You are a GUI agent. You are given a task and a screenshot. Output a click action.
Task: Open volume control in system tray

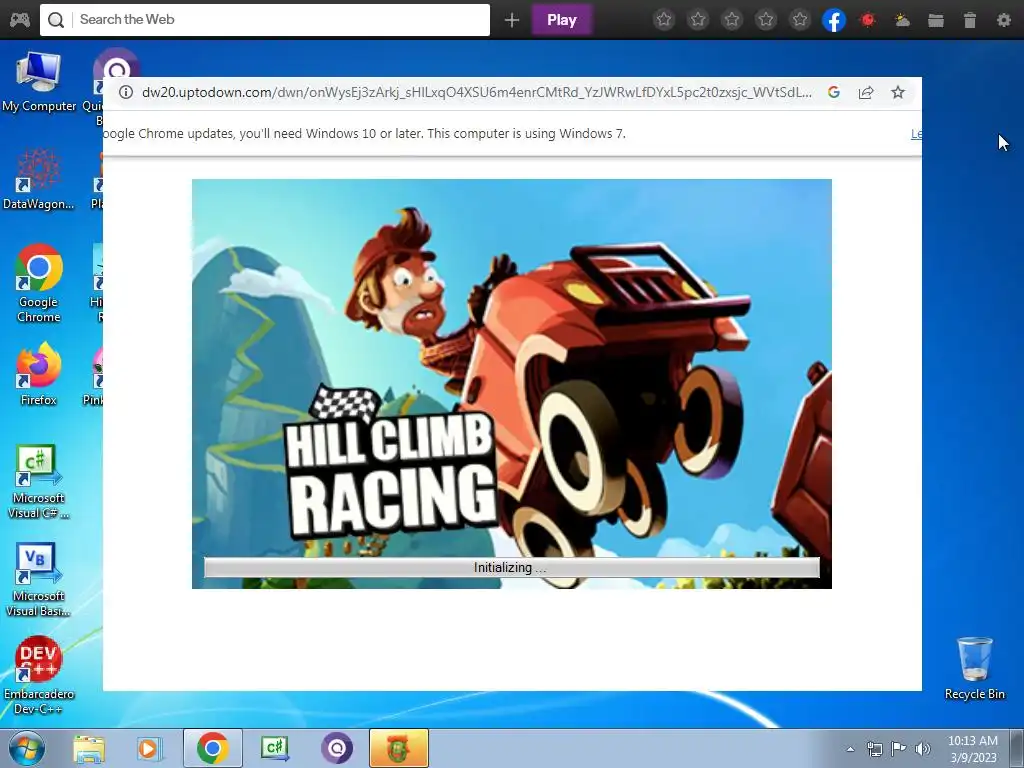[923, 749]
